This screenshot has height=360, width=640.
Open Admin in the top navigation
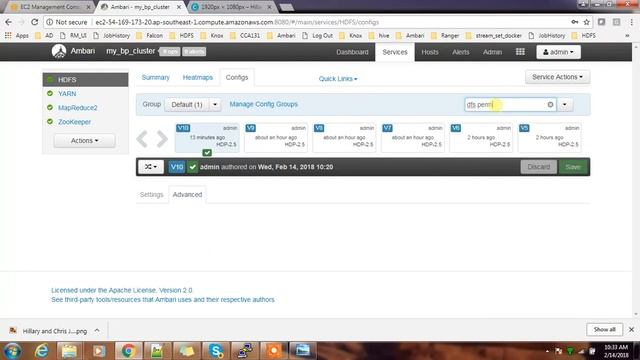[x=492, y=52]
